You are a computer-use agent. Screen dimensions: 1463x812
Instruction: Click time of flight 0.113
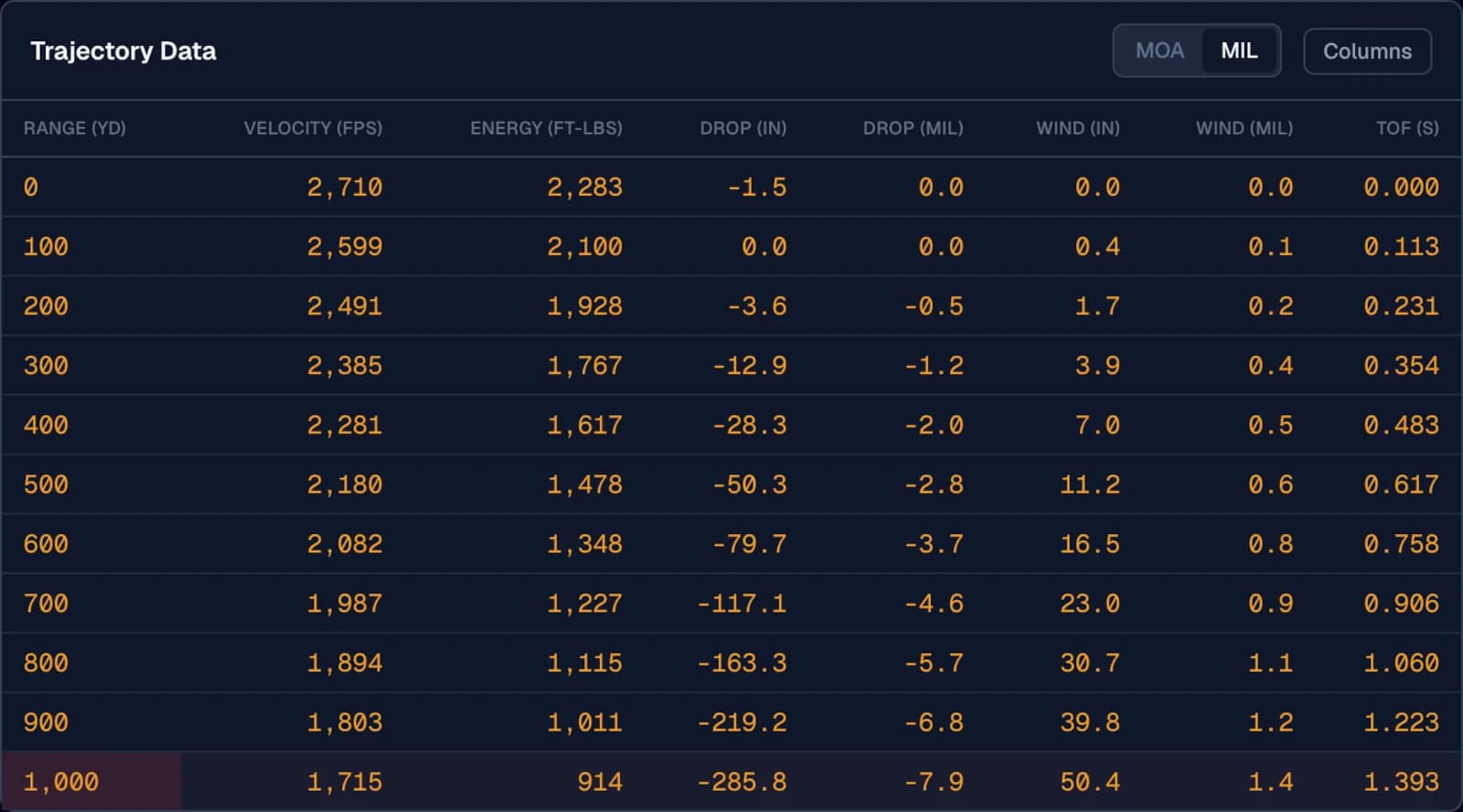(1401, 247)
